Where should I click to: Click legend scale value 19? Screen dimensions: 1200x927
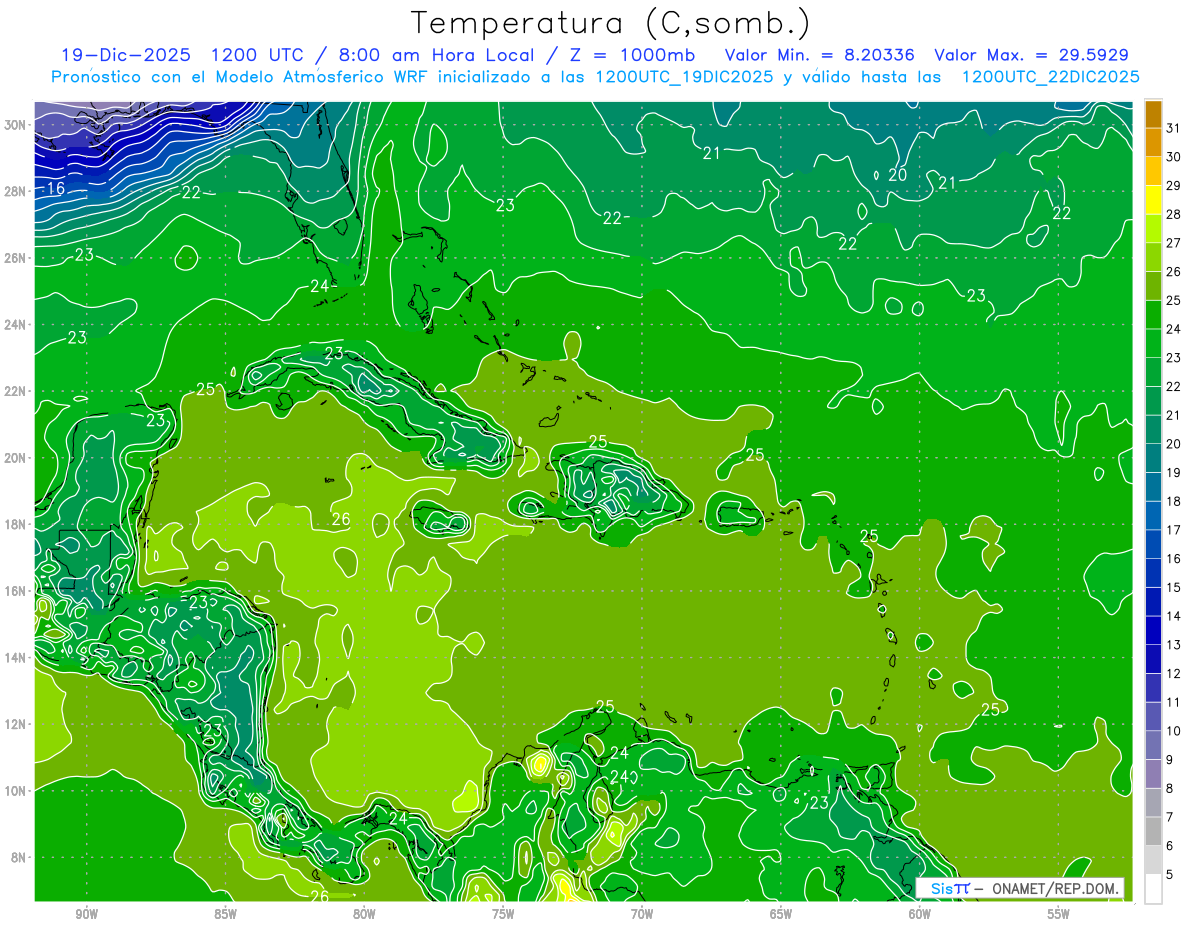coord(1173,473)
